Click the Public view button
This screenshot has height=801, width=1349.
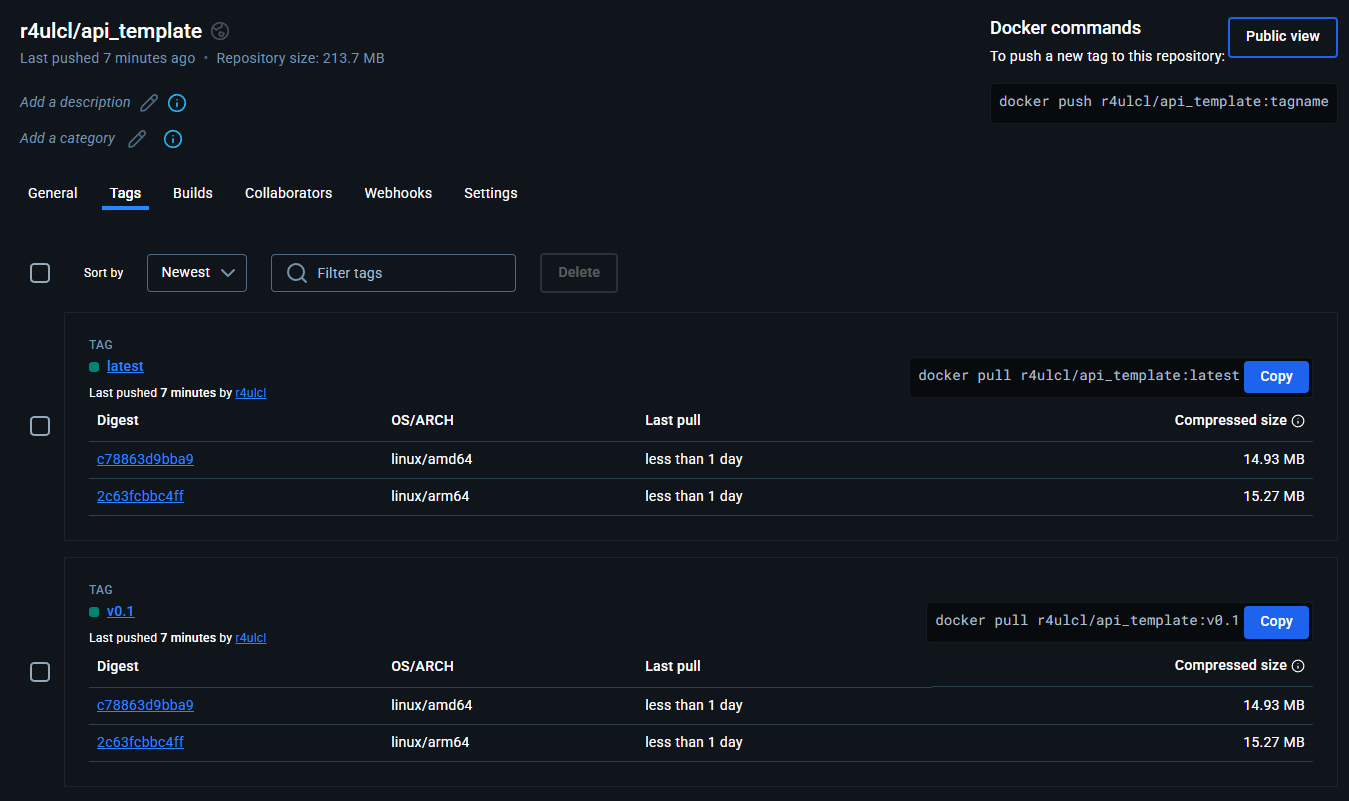pyautogui.click(x=1282, y=36)
